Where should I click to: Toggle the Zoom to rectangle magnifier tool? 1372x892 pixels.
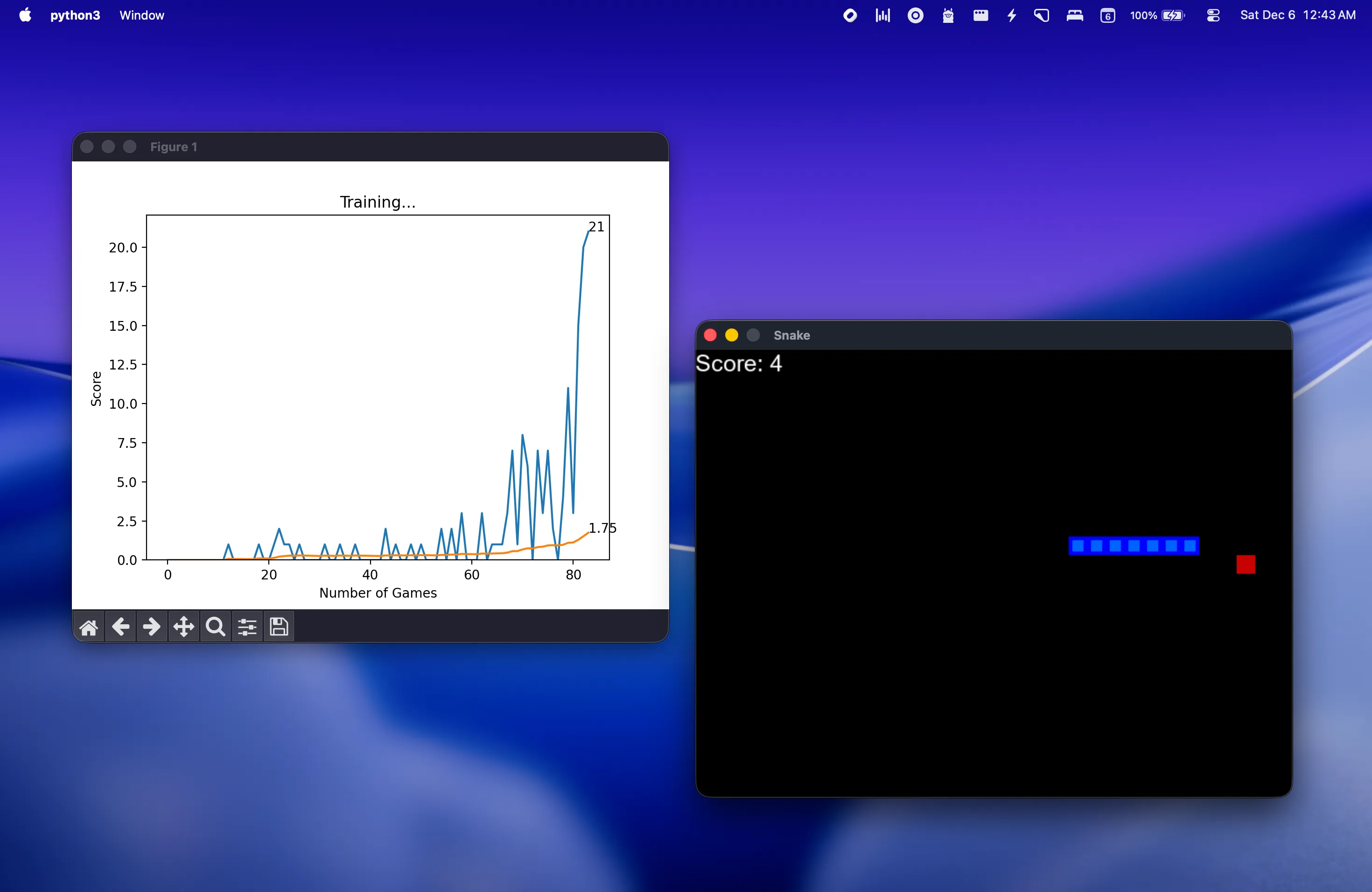(x=215, y=627)
